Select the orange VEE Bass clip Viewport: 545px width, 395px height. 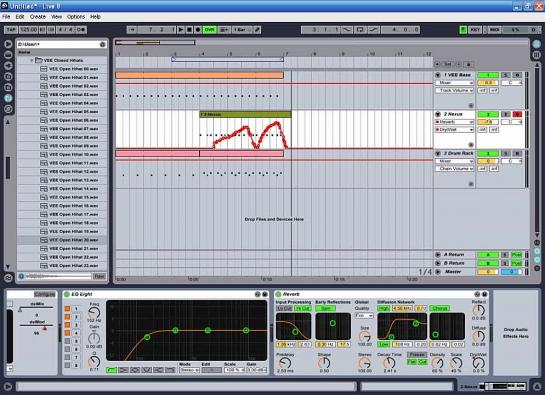tap(200, 75)
